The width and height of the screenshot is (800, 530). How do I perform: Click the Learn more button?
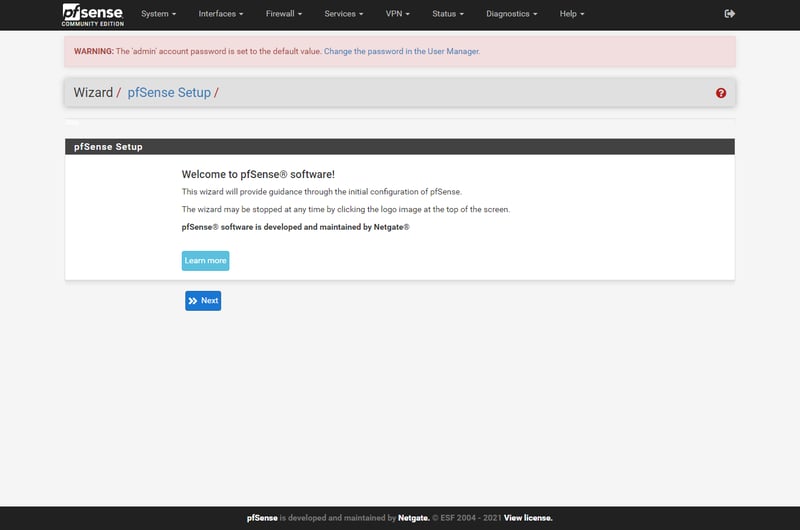pos(206,261)
